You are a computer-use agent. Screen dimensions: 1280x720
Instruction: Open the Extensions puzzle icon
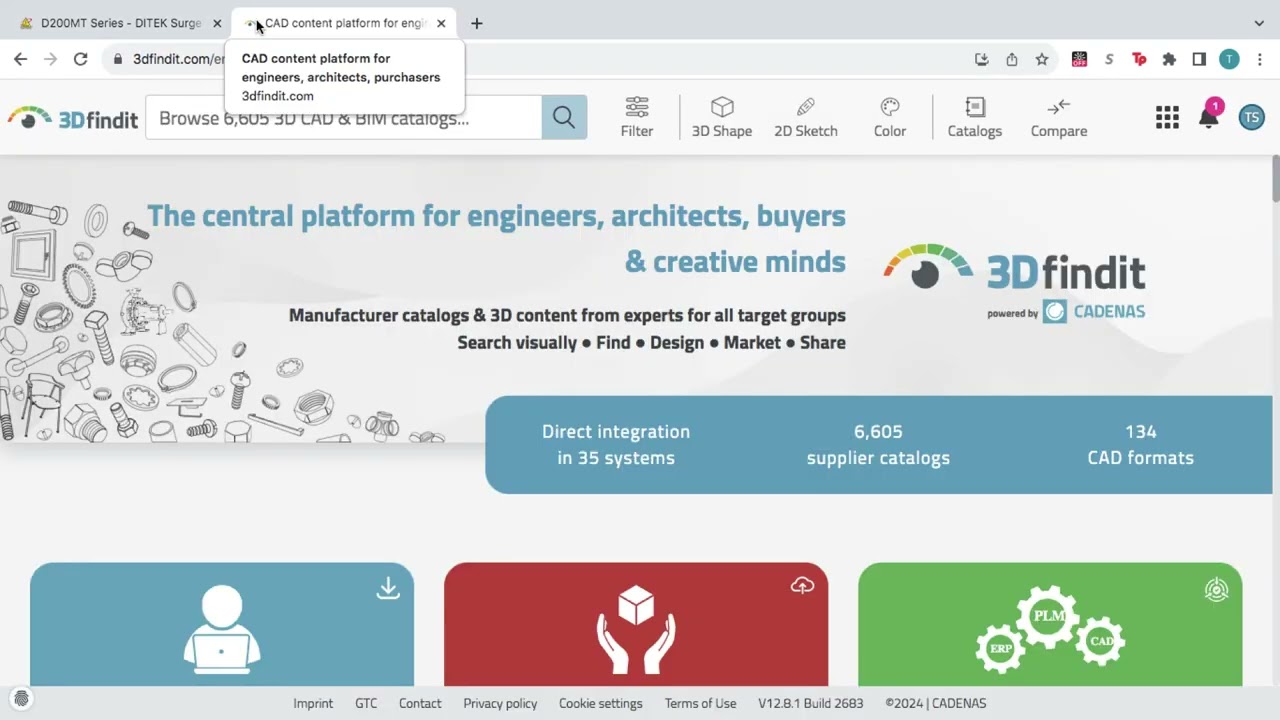point(1169,59)
